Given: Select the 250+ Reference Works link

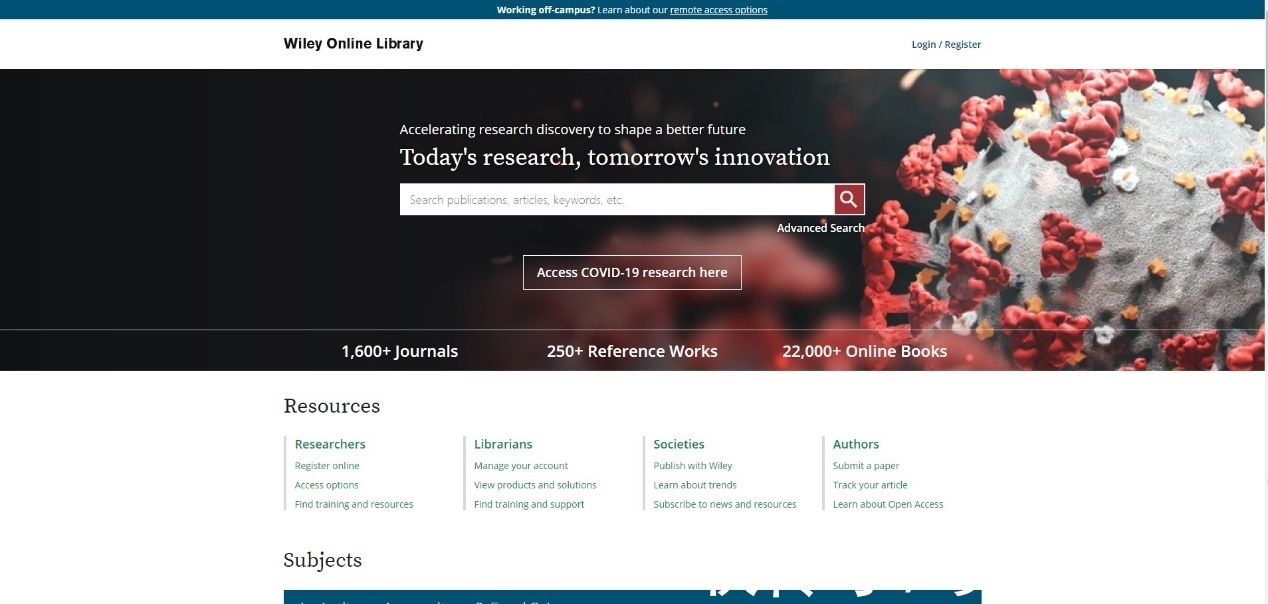Looking at the screenshot, I should click(631, 351).
